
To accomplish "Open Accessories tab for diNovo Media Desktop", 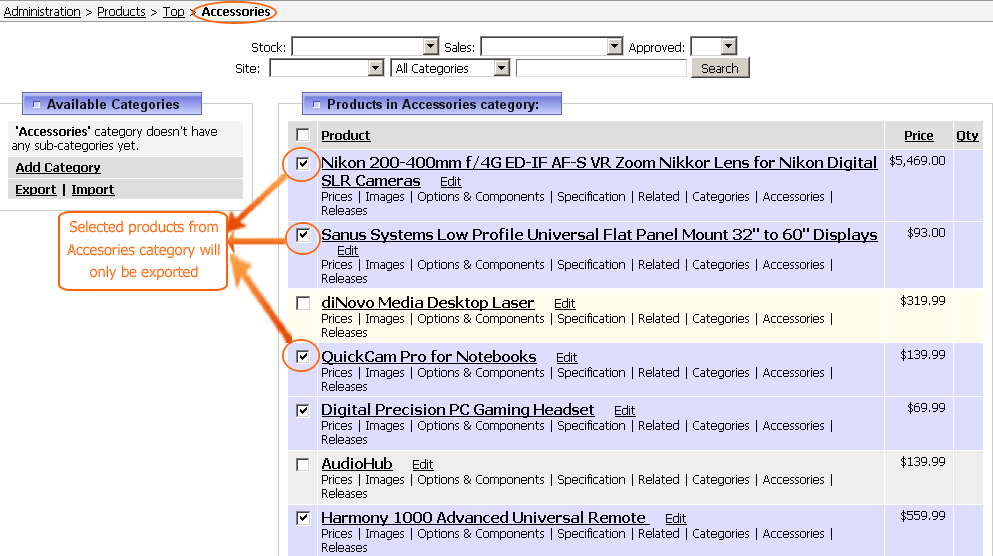I will [x=794, y=319].
